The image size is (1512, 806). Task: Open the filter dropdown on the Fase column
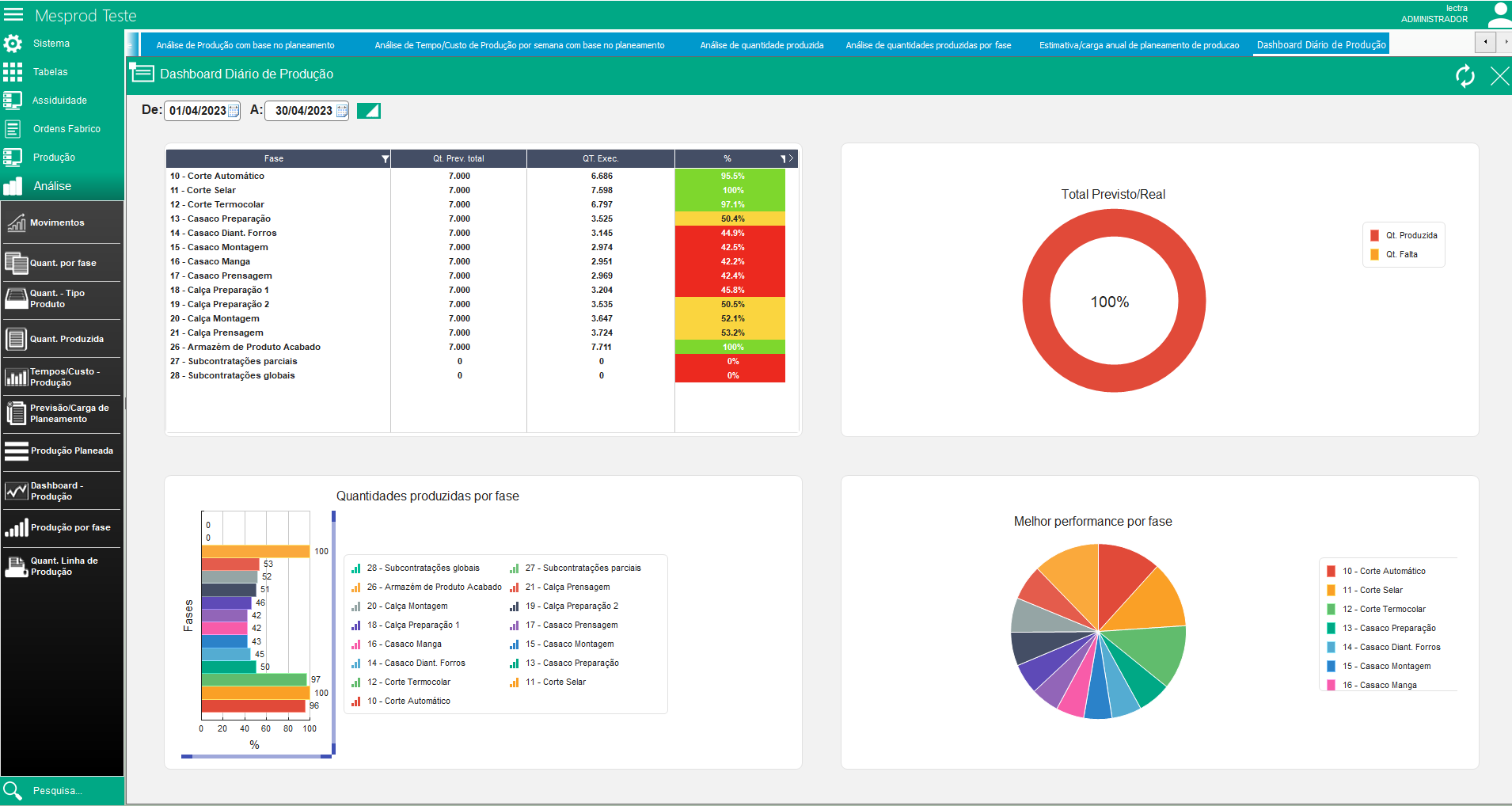[x=386, y=159]
